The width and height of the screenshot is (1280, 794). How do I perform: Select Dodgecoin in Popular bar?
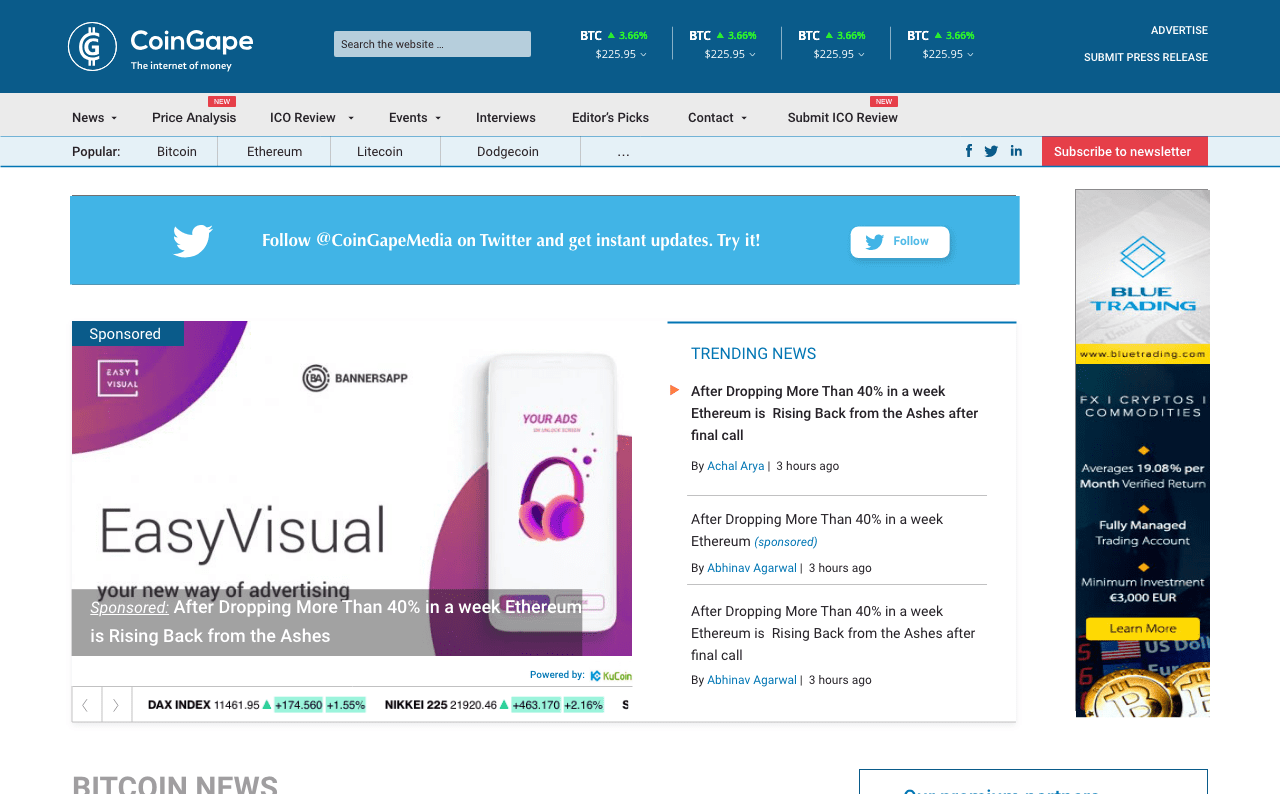[508, 152]
